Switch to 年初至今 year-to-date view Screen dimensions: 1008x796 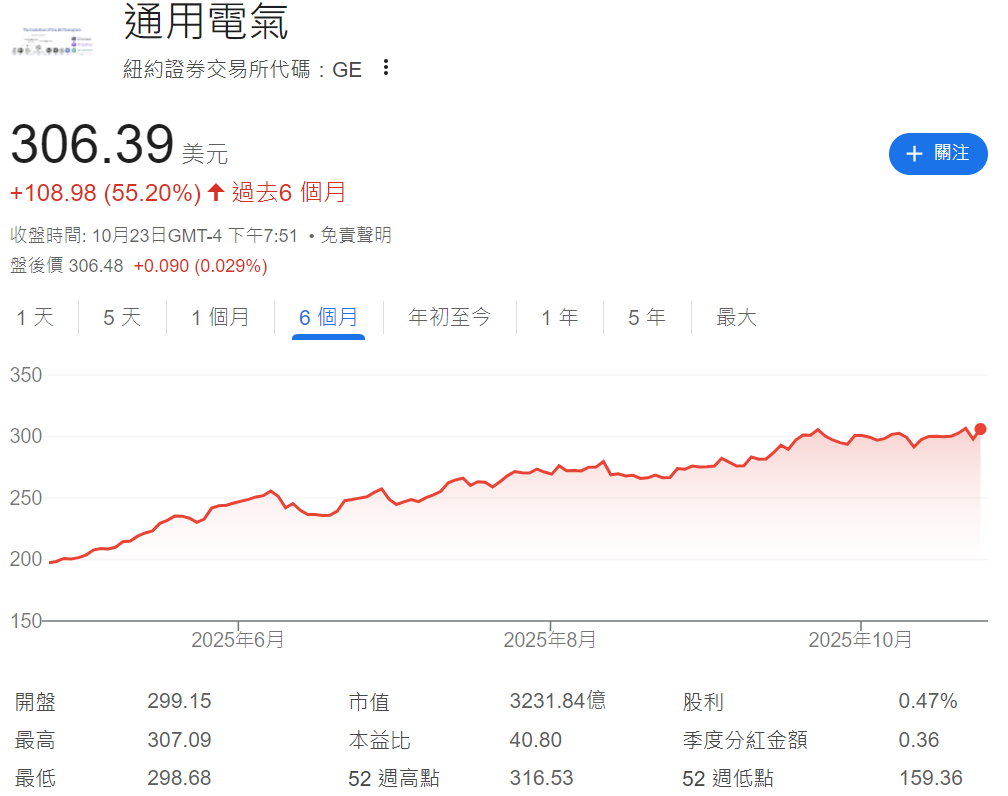click(450, 318)
